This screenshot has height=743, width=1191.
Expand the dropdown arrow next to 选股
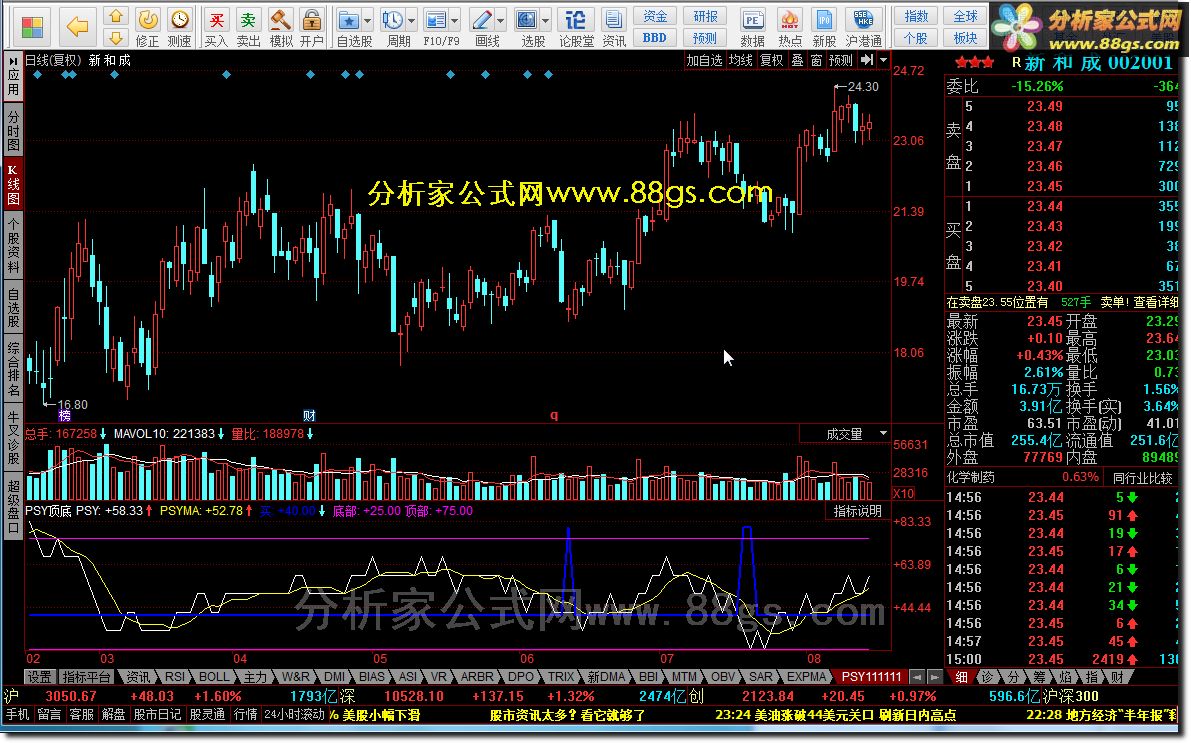coord(546,21)
